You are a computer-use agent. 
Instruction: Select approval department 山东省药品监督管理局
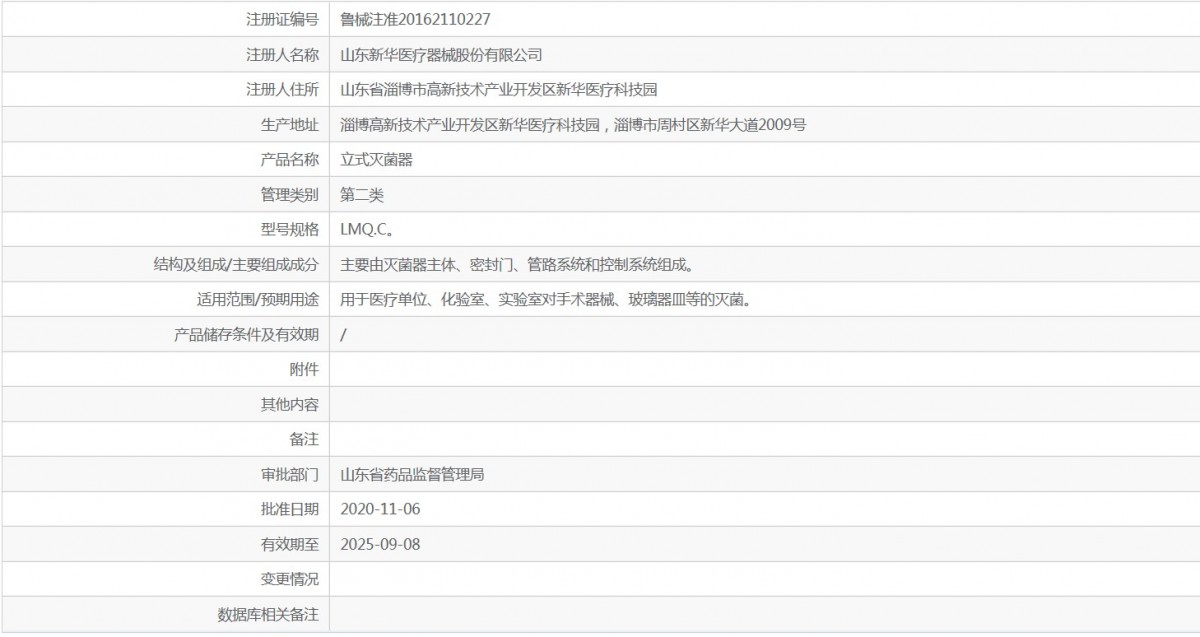pyautogui.click(x=413, y=474)
